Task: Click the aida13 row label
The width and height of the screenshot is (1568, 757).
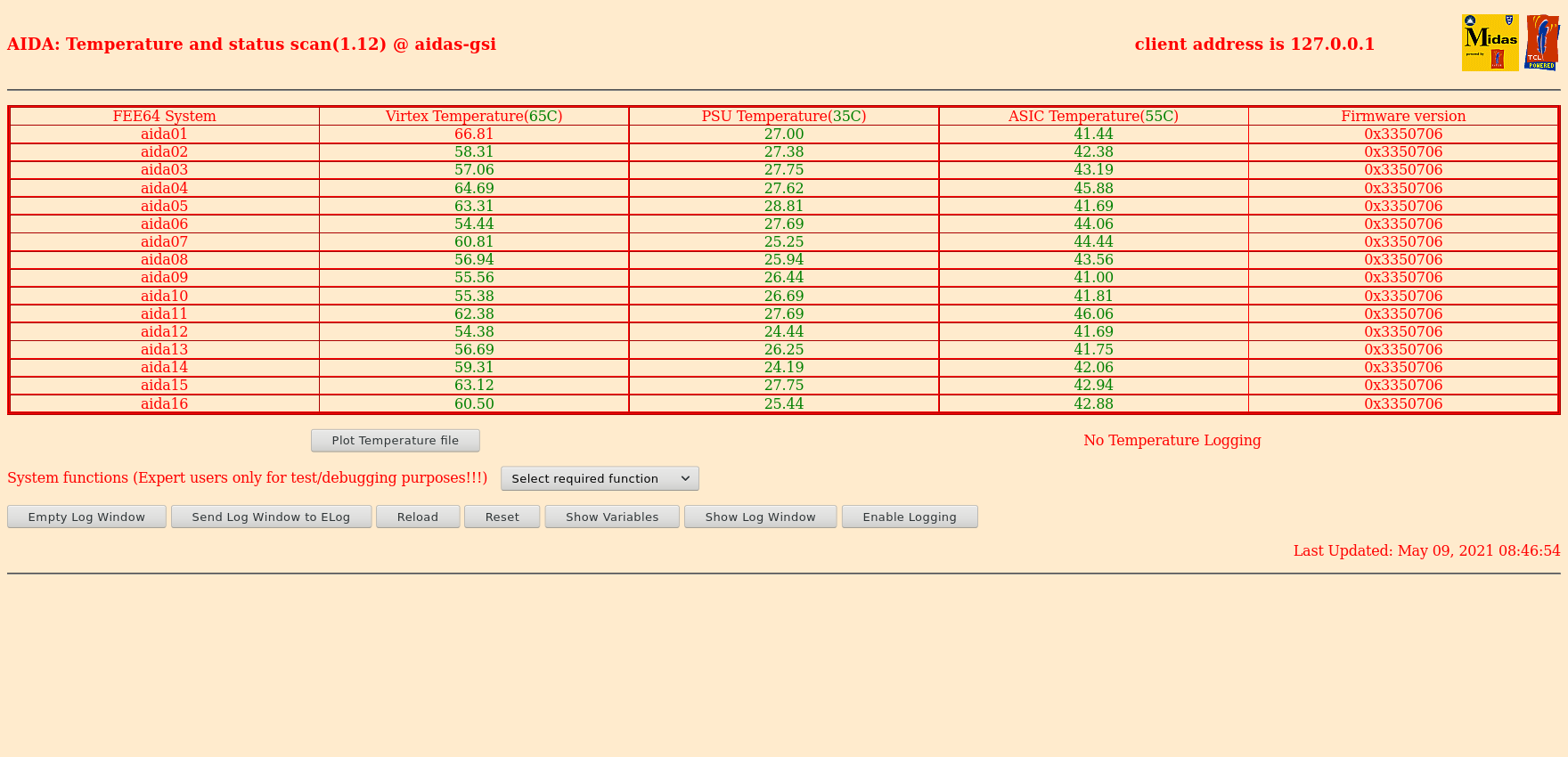Action: [165, 349]
